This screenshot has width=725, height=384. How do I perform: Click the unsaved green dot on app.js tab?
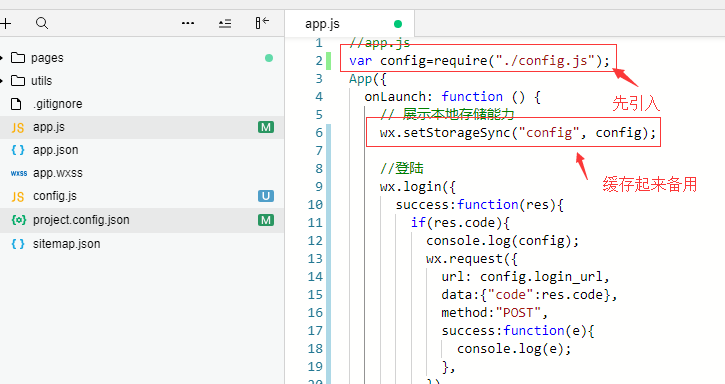coord(398,24)
